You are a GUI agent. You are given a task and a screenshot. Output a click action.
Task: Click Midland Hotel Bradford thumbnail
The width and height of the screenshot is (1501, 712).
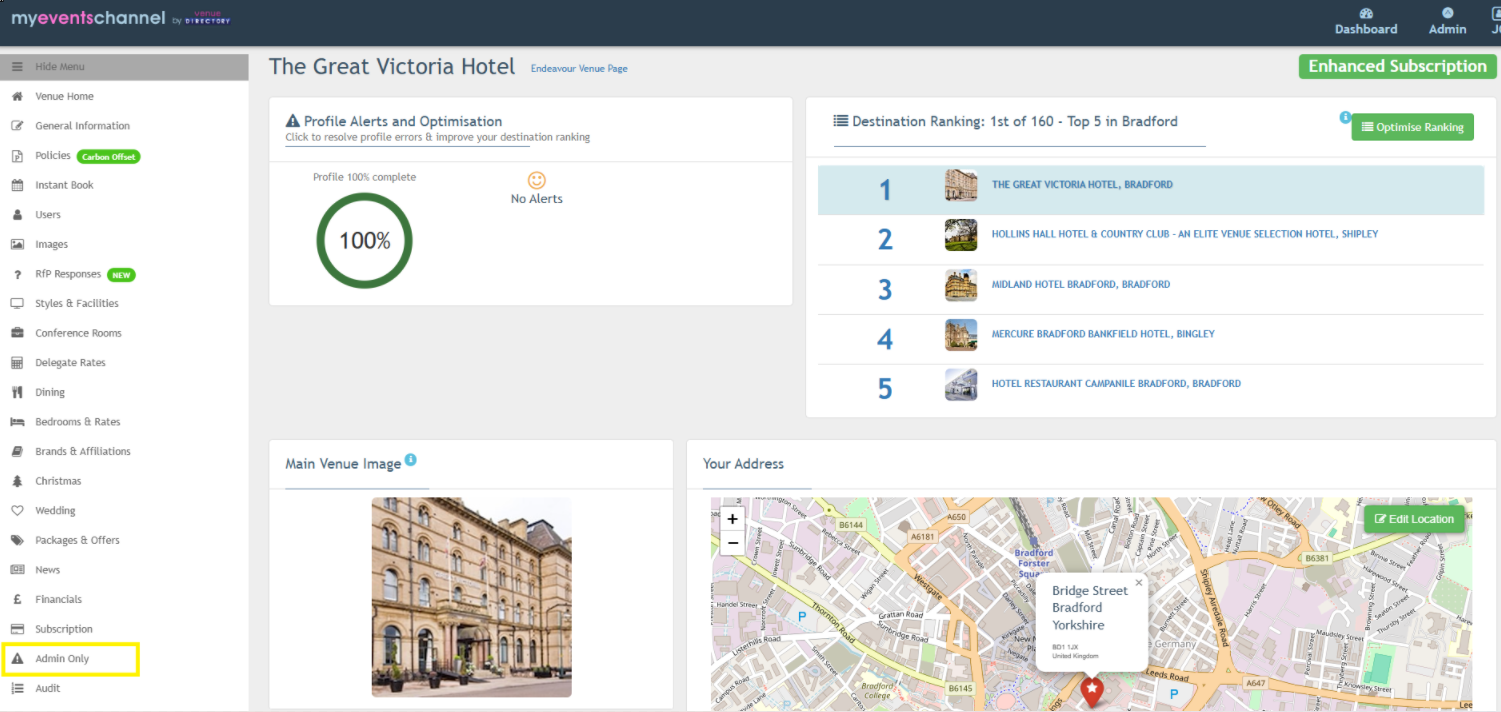click(x=961, y=285)
